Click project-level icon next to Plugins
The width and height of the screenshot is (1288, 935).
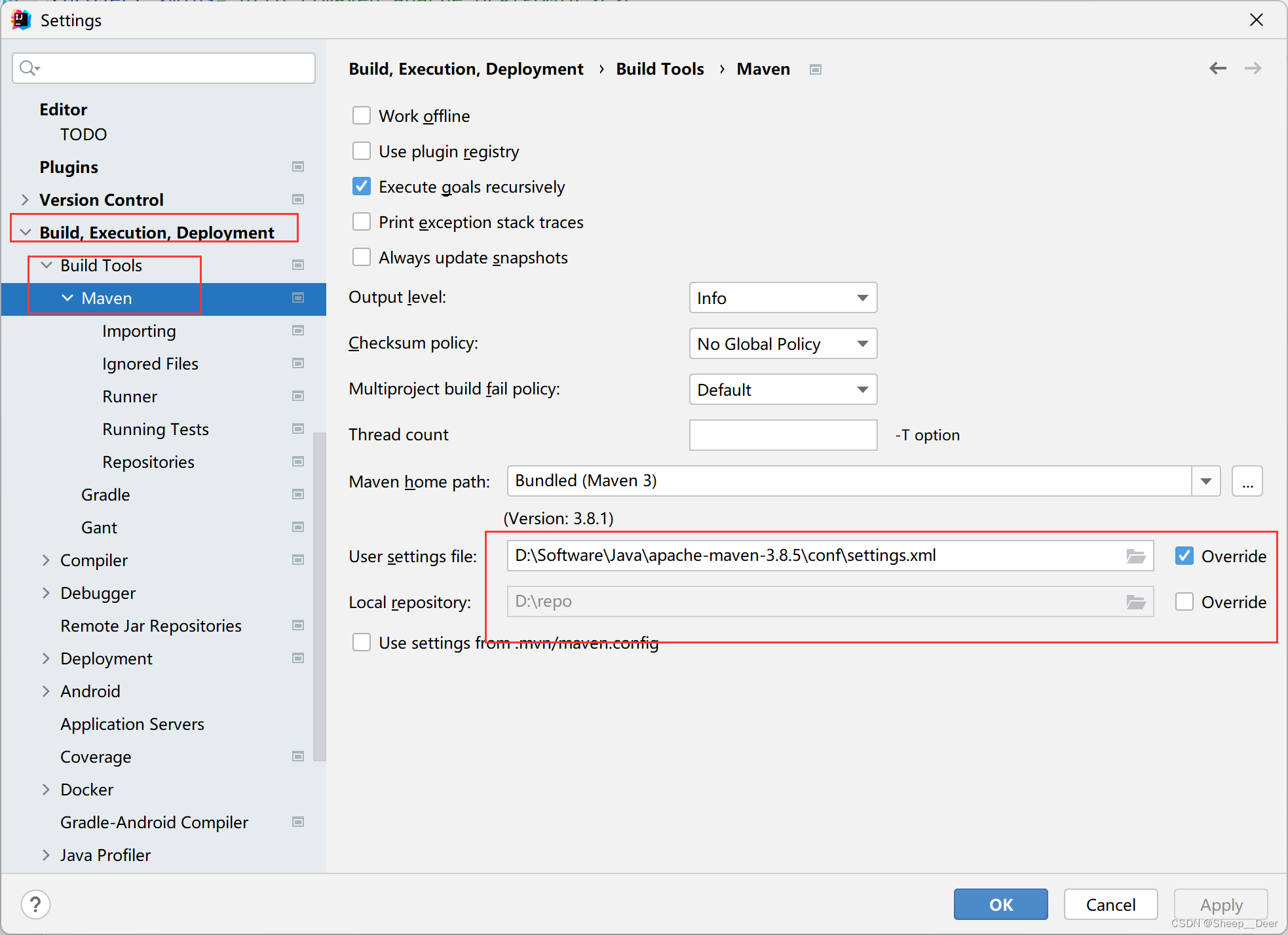(298, 166)
